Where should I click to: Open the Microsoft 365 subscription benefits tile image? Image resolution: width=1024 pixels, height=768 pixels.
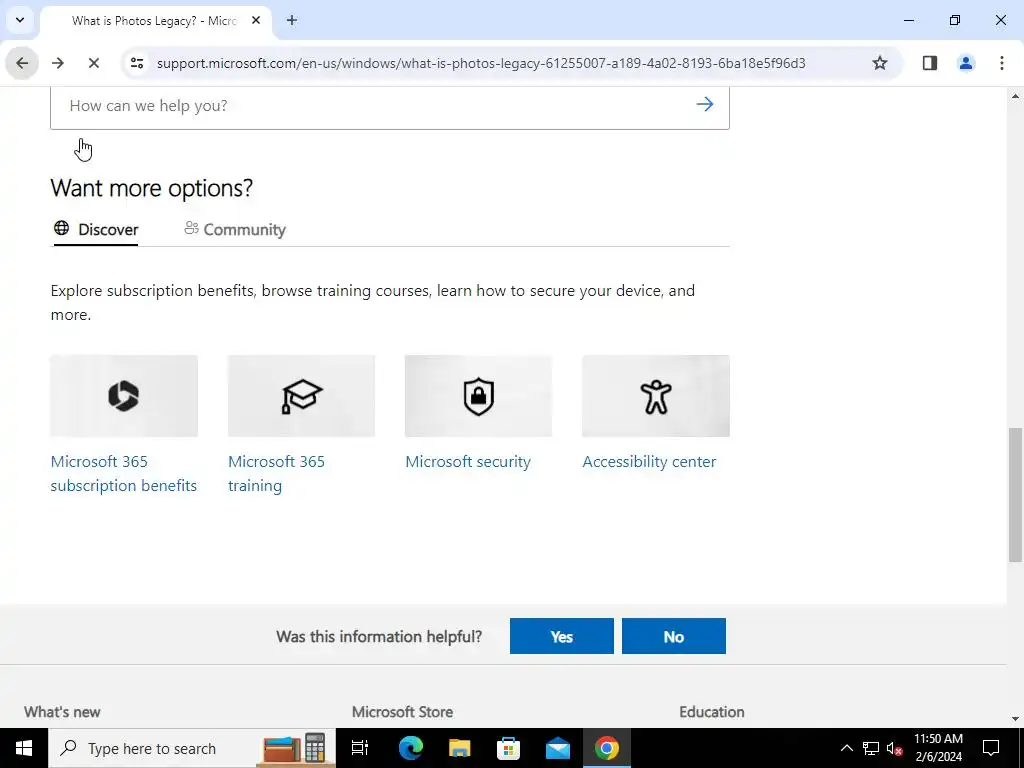click(124, 396)
